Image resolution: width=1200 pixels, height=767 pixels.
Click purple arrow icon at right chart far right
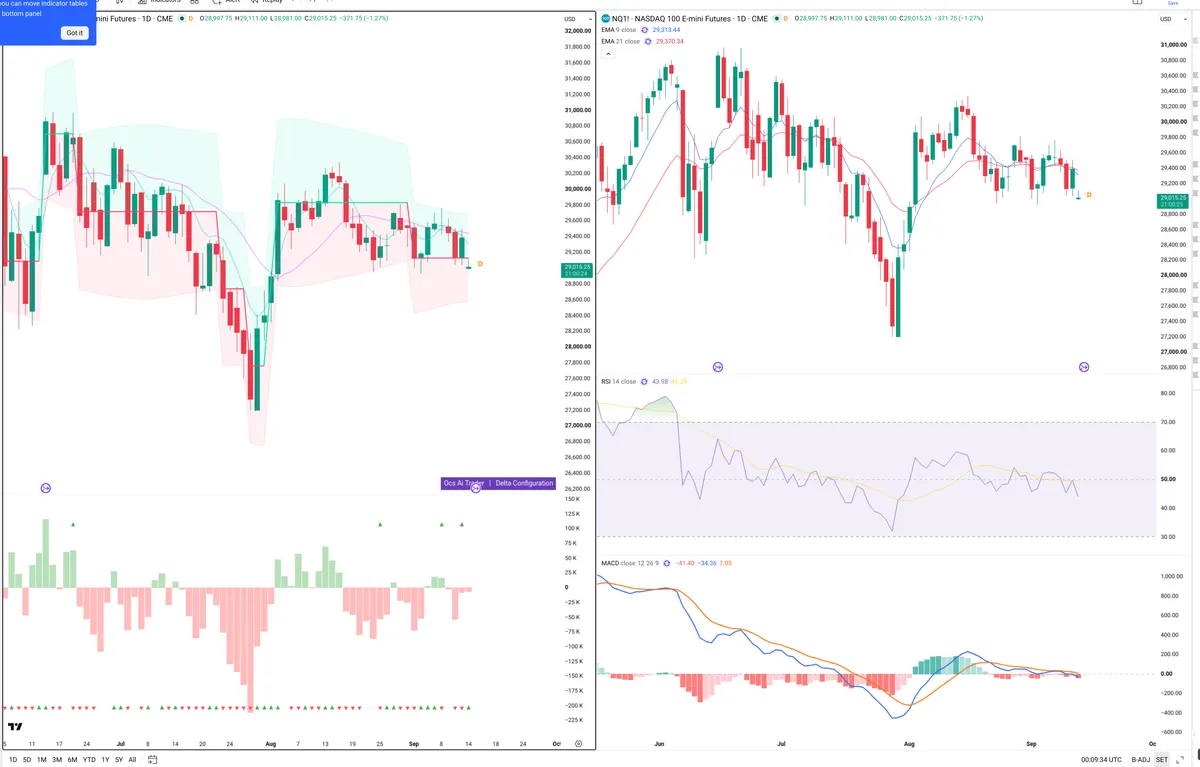click(x=1084, y=368)
